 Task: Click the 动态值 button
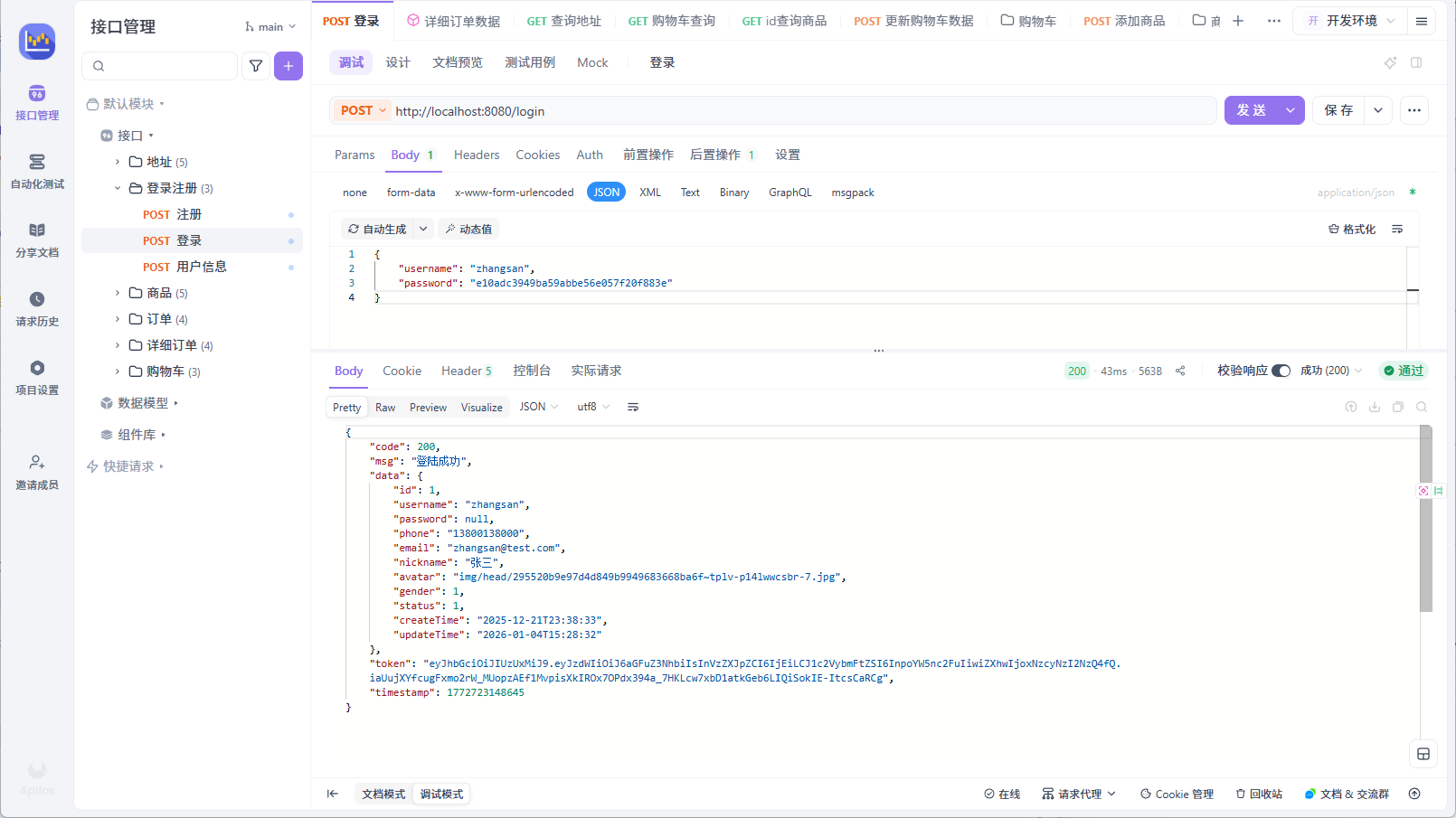(x=468, y=230)
